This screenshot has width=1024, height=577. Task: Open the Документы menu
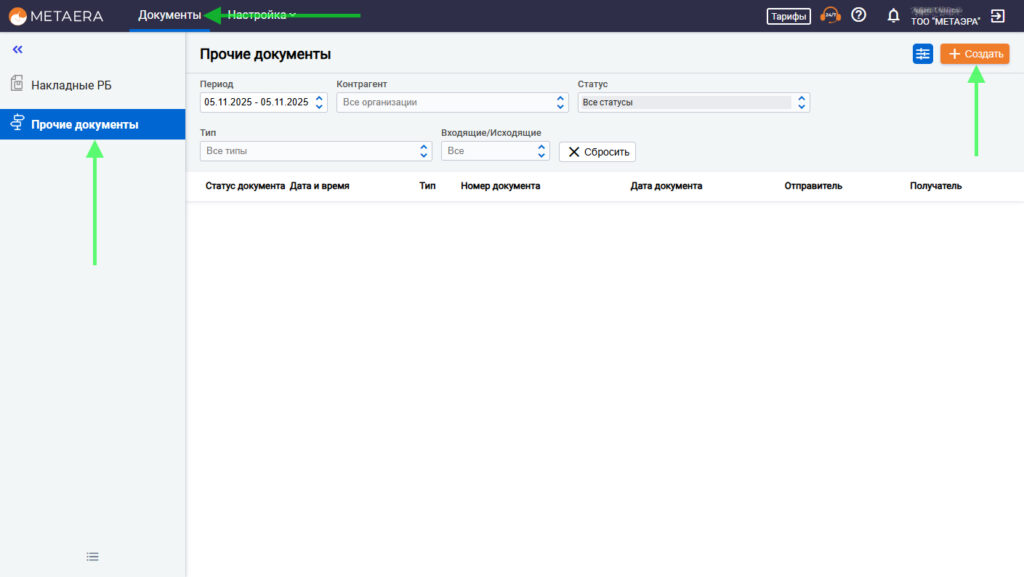click(169, 15)
